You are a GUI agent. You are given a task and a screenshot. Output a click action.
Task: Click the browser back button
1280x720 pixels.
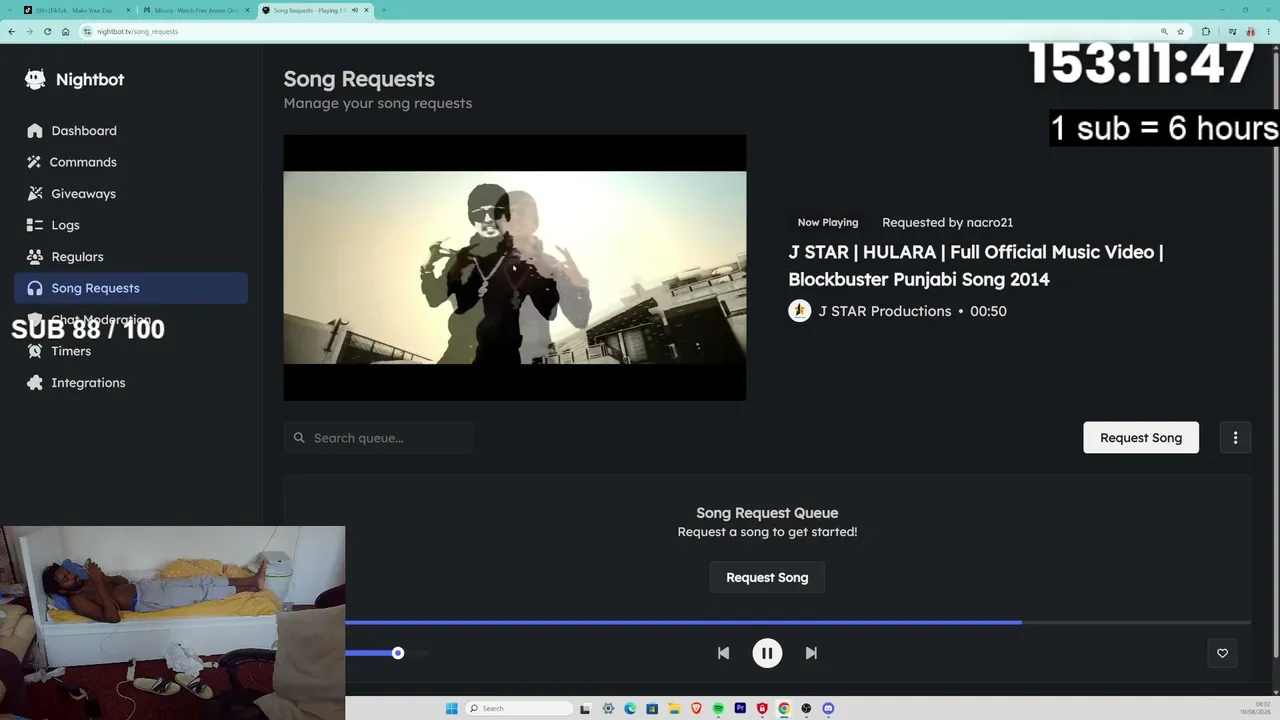click(11, 31)
